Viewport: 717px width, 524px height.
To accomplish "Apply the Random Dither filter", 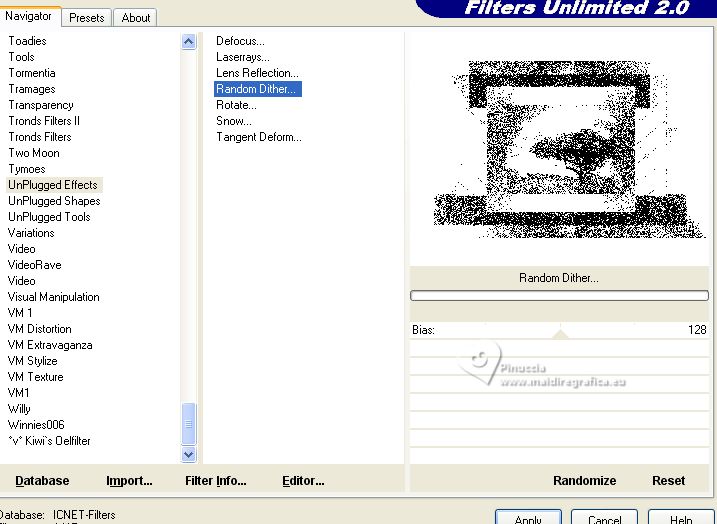I will [528, 517].
